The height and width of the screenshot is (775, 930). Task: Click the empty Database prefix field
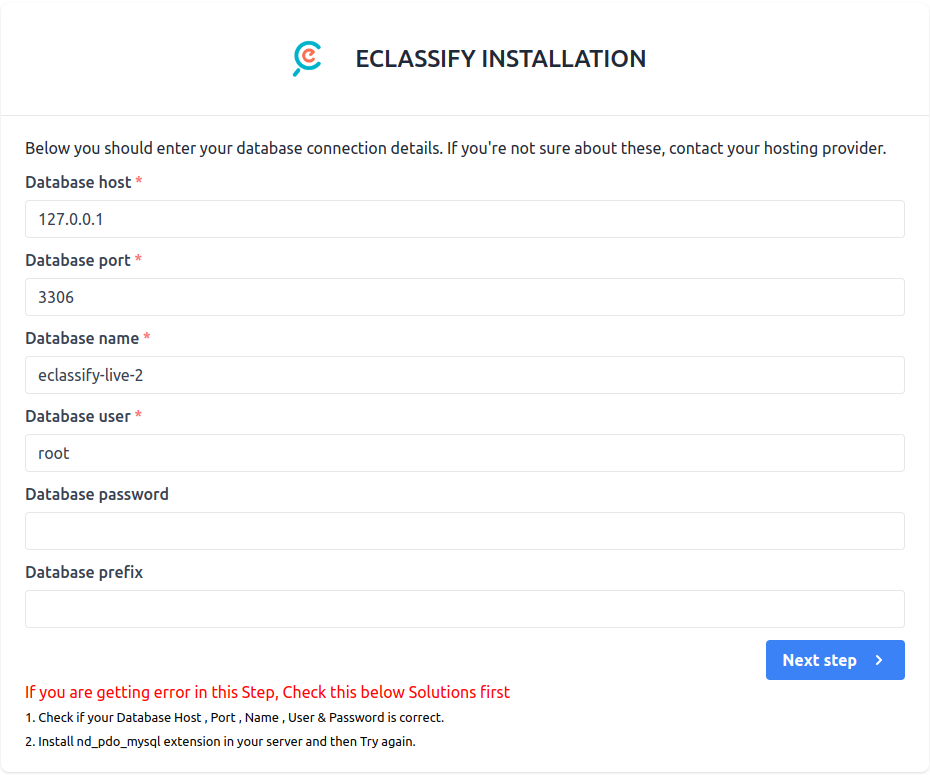pos(465,609)
